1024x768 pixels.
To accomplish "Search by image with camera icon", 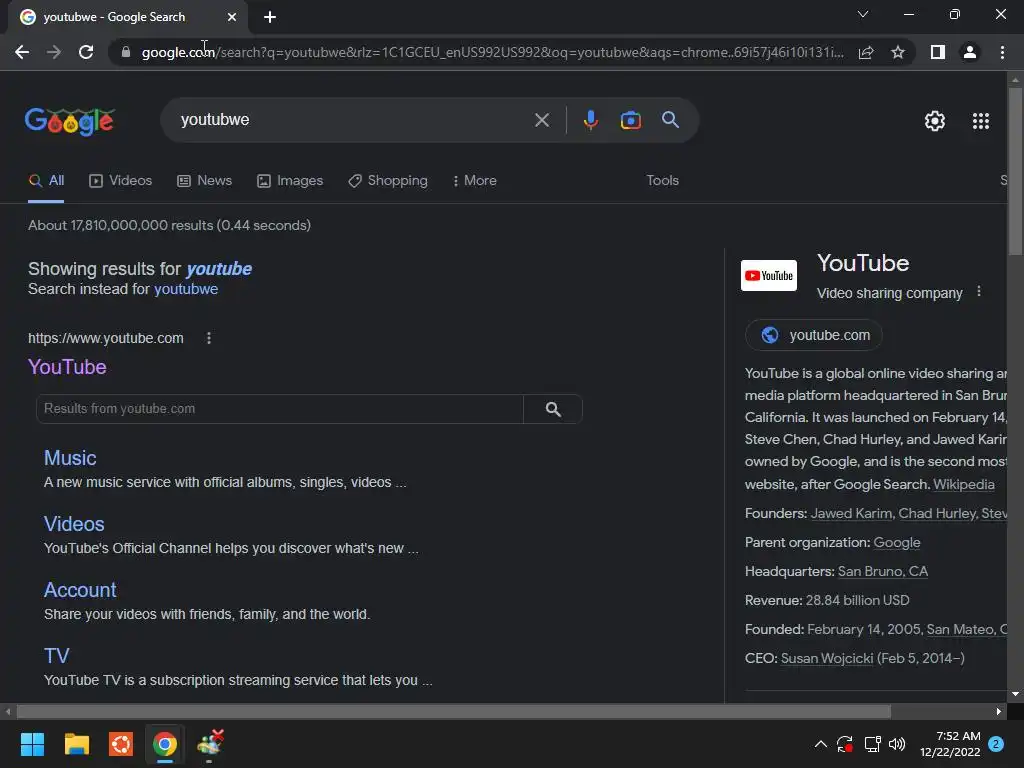I will [630, 120].
